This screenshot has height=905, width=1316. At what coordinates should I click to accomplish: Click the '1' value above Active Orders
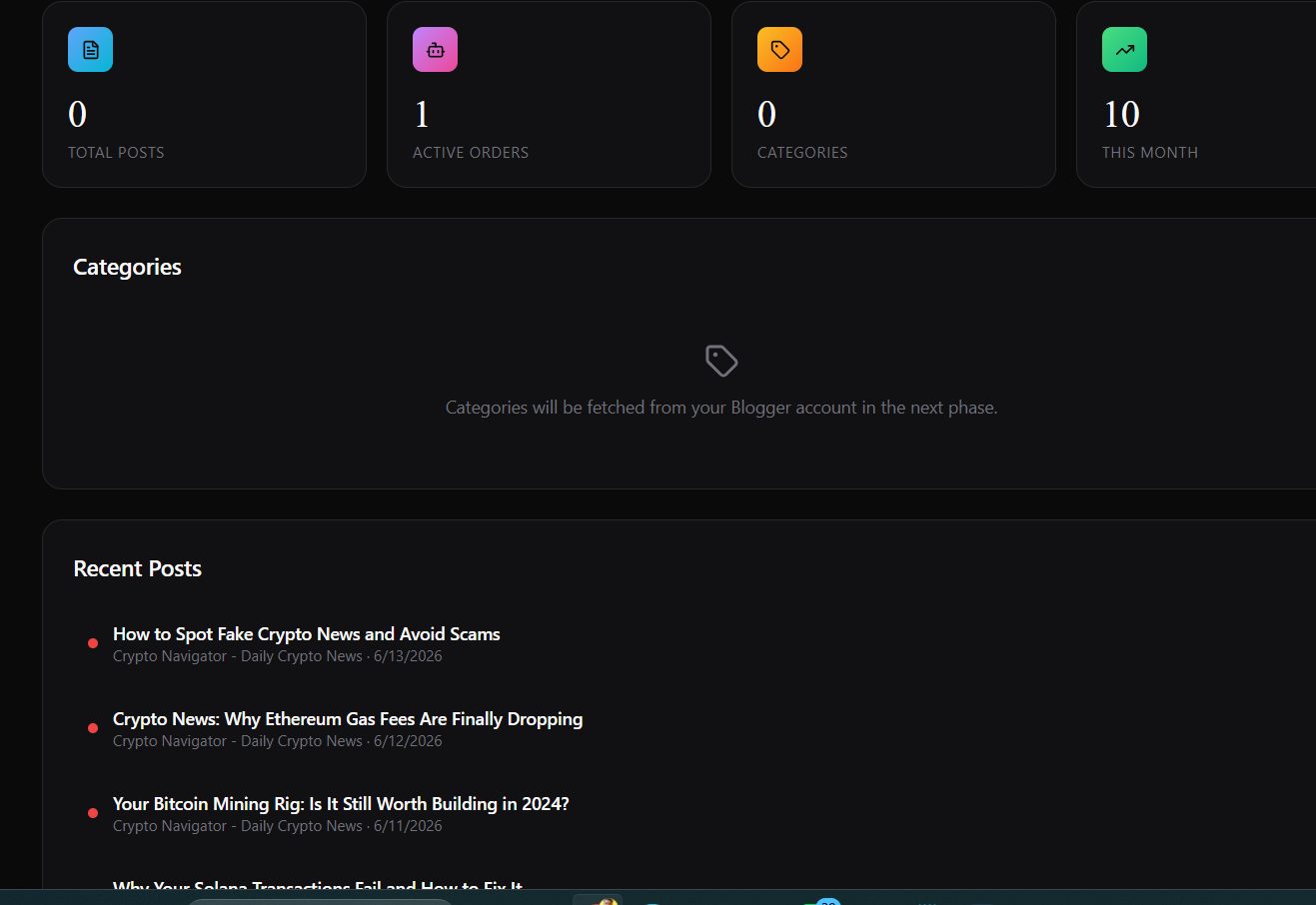(422, 115)
